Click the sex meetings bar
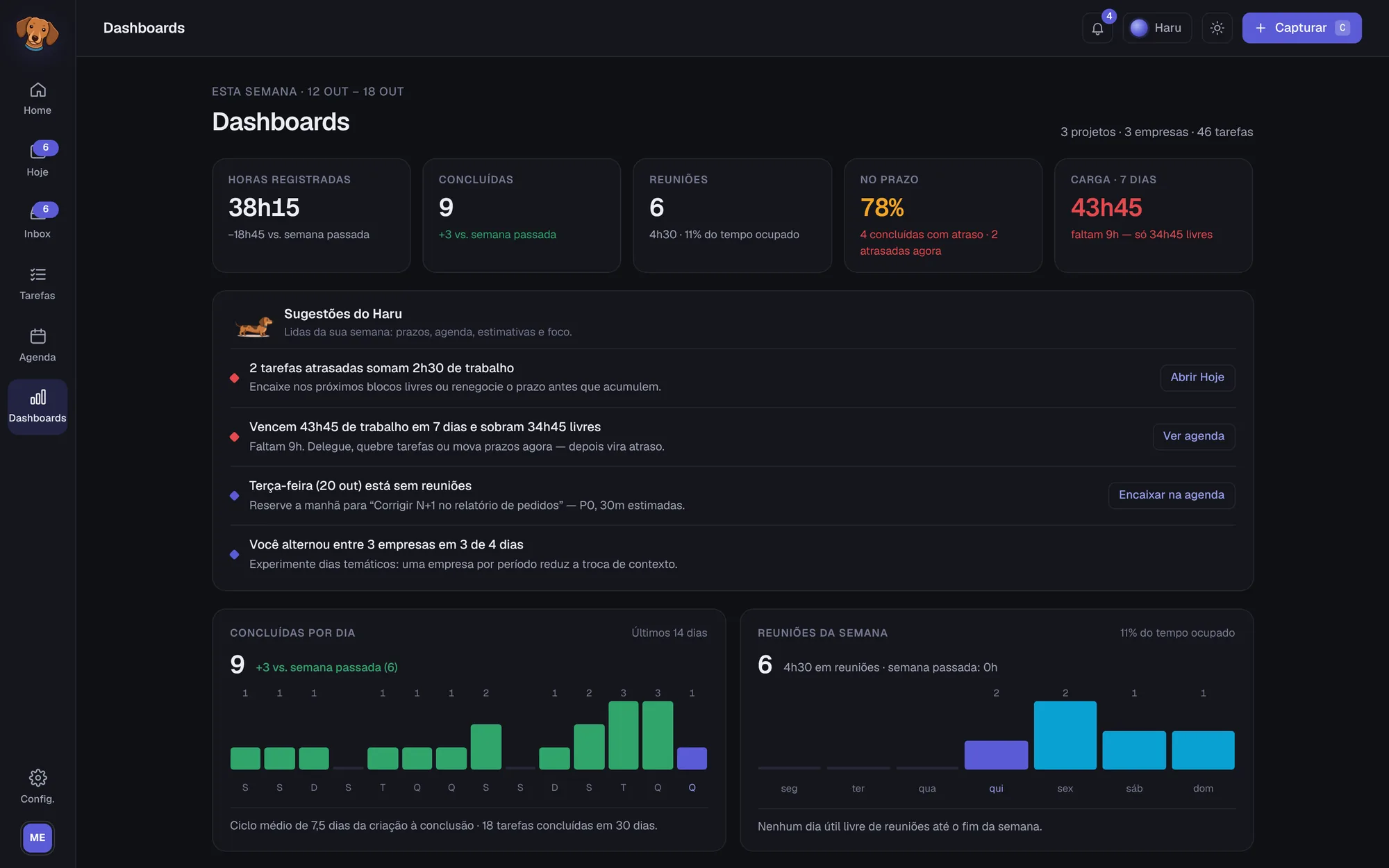This screenshot has width=1389, height=868. point(1065,735)
